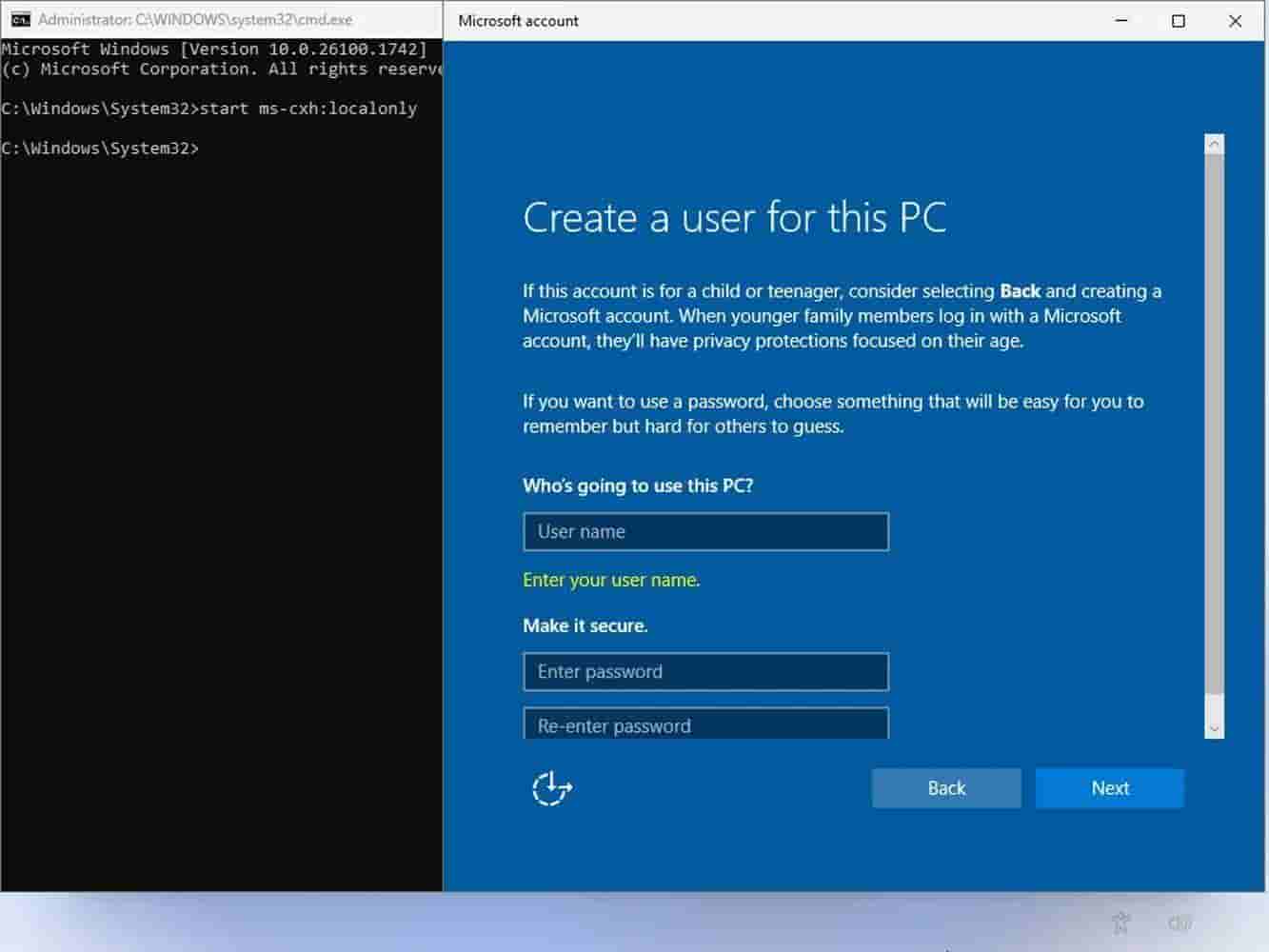Click the Enter password field
The height and width of the screenshot is (952, 1269).
coord(704,671)
